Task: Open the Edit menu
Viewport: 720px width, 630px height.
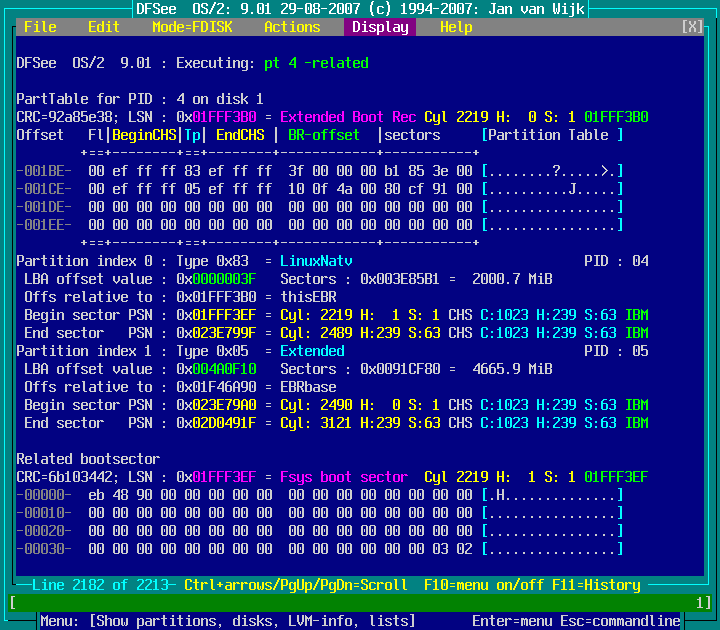Action: coord(104,27)
